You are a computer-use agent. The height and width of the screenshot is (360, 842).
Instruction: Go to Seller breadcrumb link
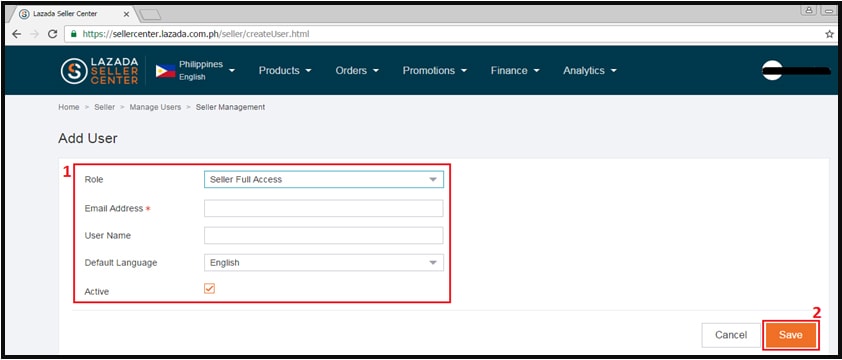(105, 107)
